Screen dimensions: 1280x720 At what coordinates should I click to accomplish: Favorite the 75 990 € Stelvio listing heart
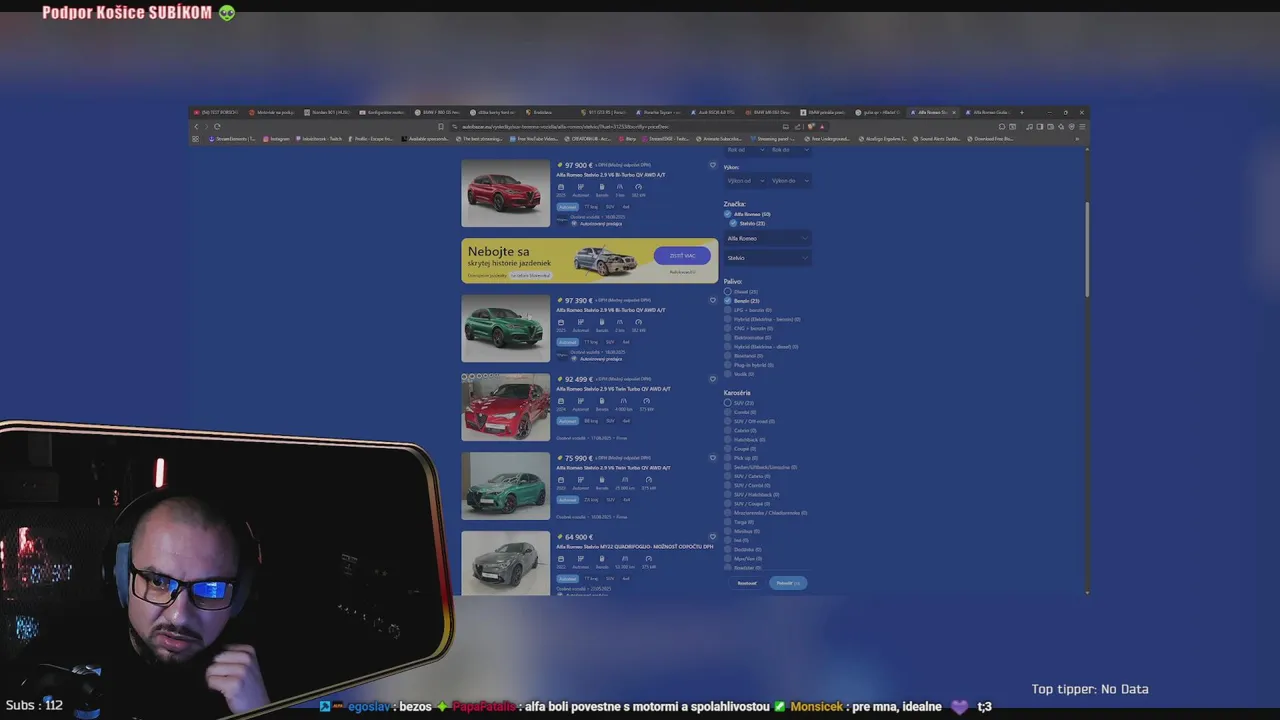click(713, 458)
